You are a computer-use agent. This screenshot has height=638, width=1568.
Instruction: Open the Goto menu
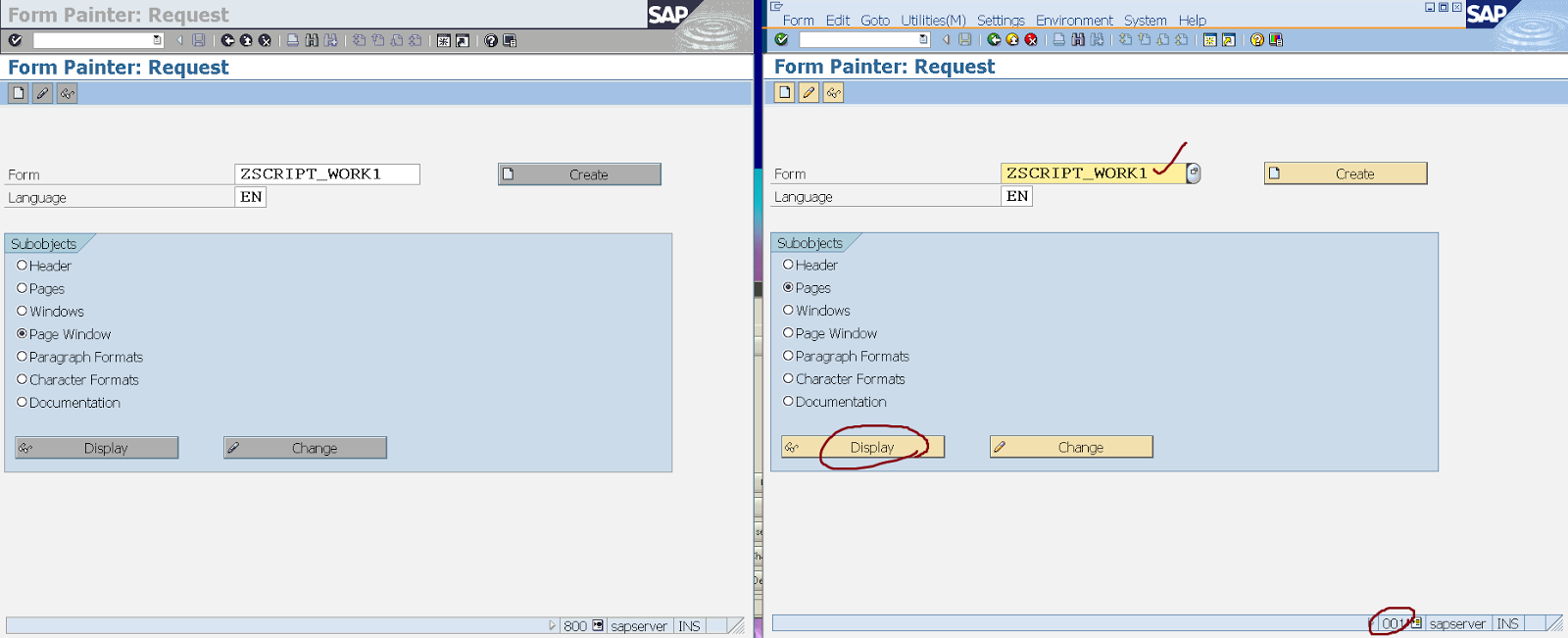[x=875, y=21]
